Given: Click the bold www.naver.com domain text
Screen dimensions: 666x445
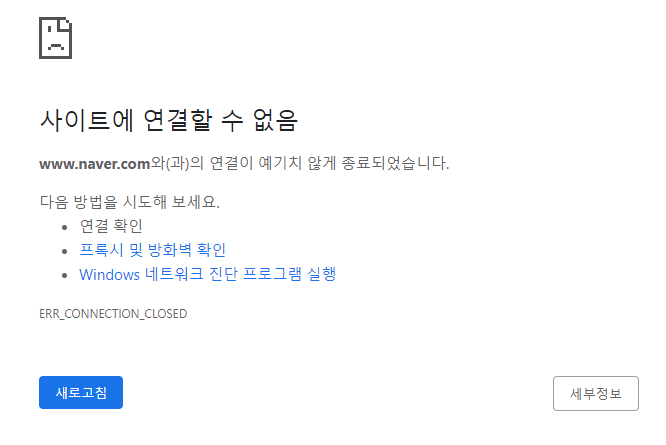Looking at the screenshot, I should pos(94,163).
